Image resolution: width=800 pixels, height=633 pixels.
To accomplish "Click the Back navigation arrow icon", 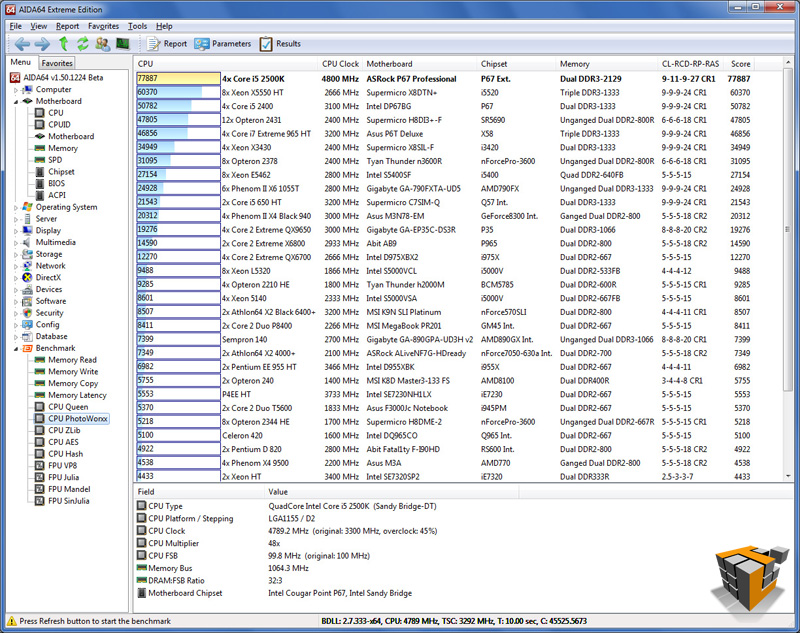I will click(x=22, y=44).
